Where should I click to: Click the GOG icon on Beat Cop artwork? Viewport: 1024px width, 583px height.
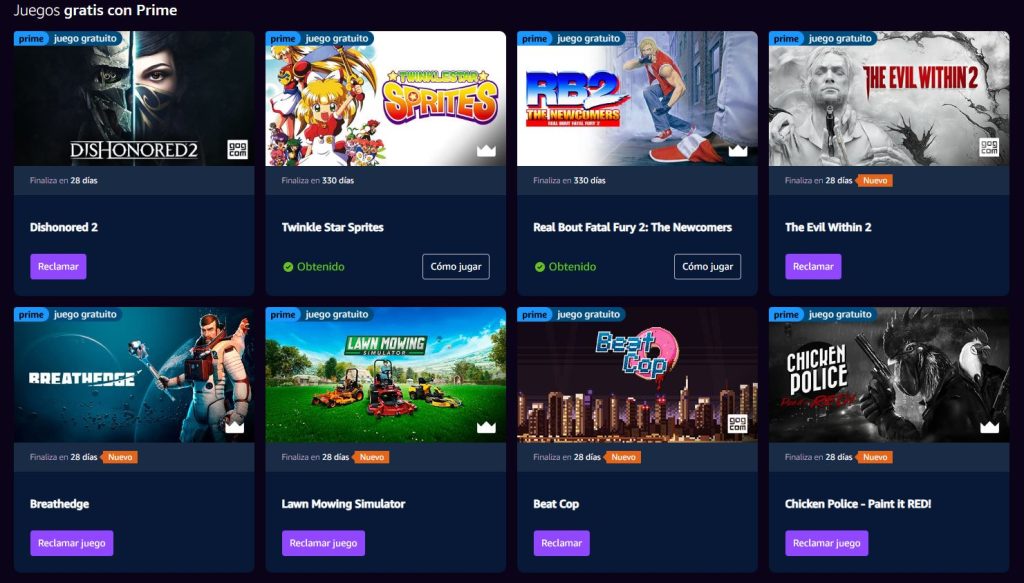(x=737, y=424)
